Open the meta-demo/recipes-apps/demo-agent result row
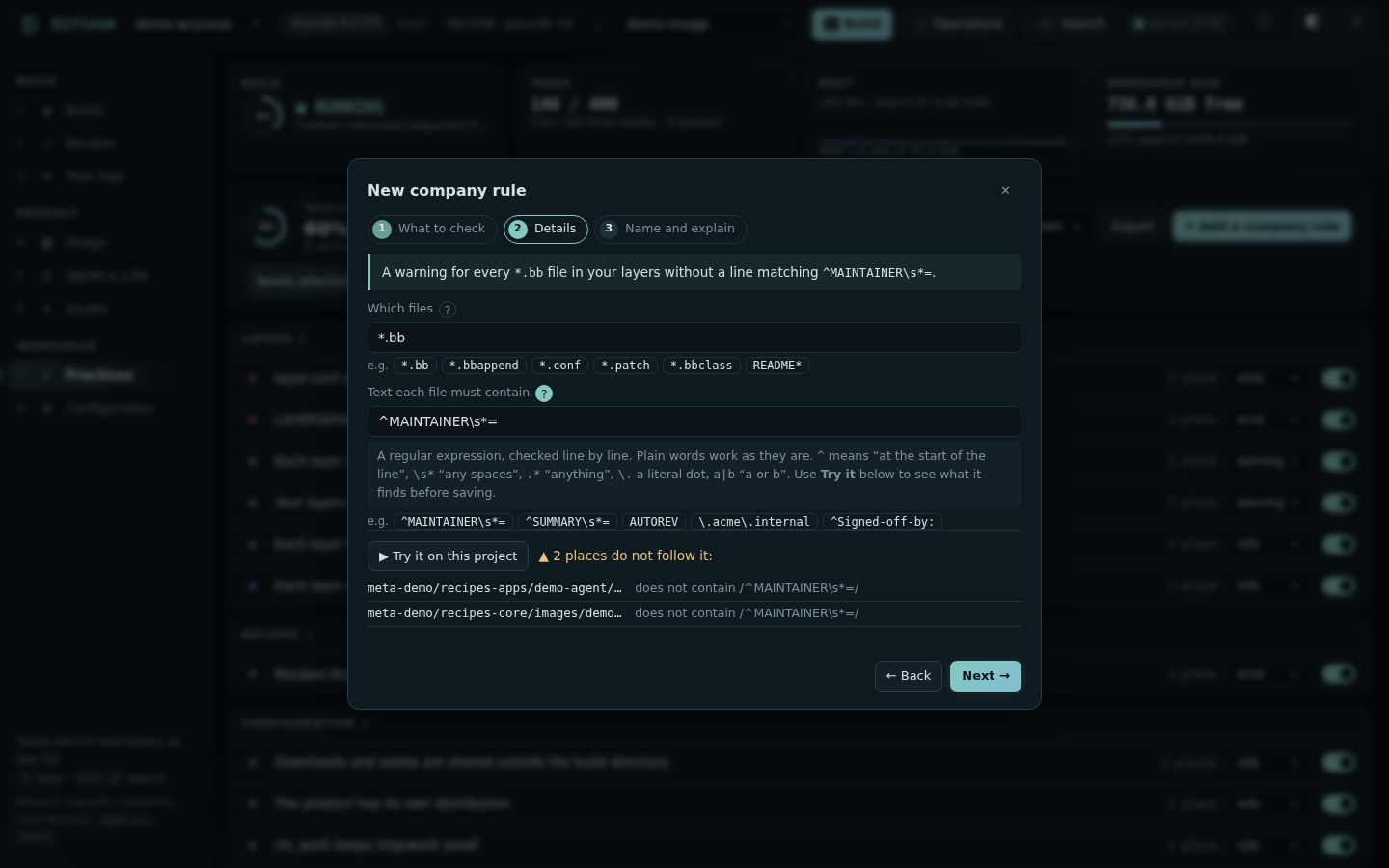 coord(694,588)
